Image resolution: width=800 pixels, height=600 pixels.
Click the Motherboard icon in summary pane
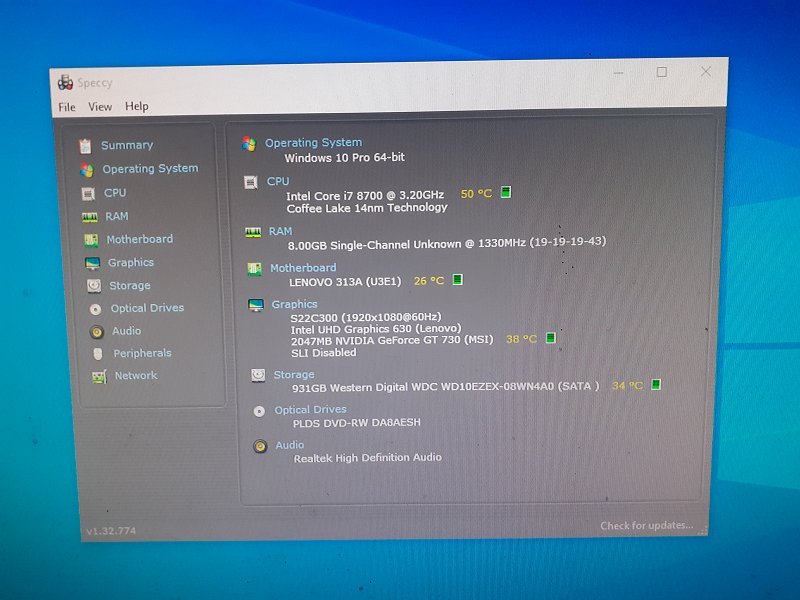point(255,269)
